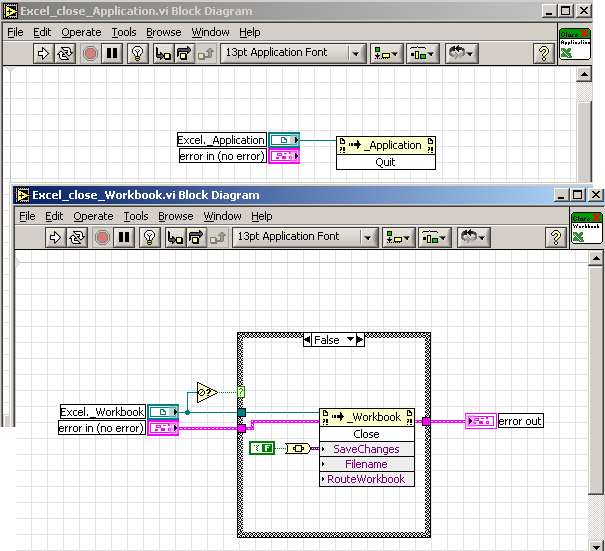605x551 pixels.
Task: Click the Filename parameter
Action: click(367, 464)
